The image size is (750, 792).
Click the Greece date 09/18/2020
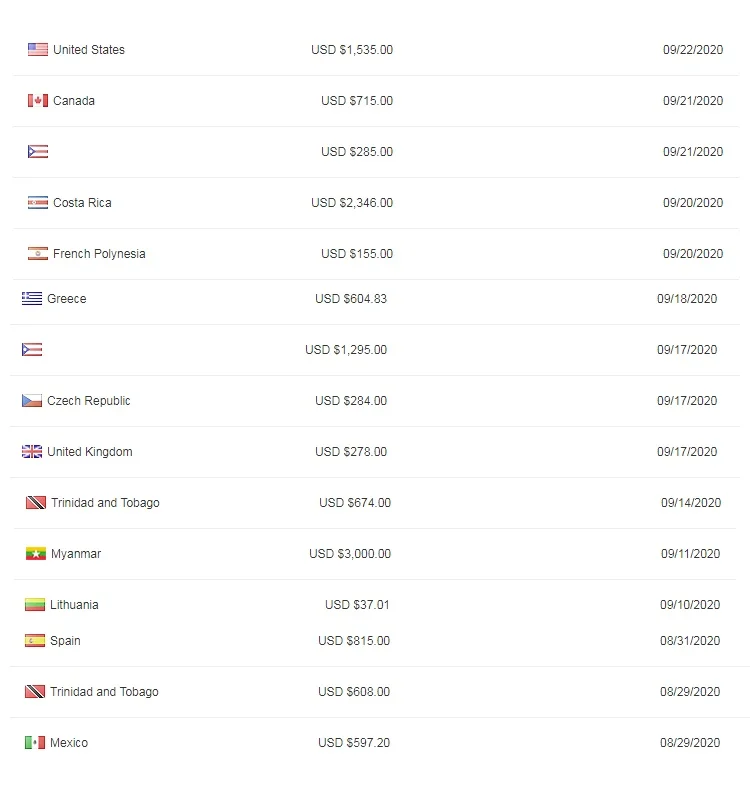pos(687,299)
